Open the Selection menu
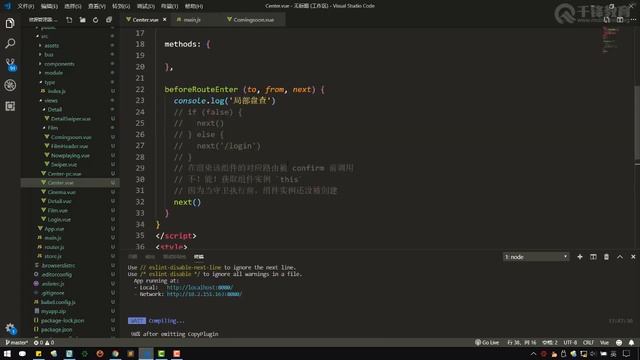This screenshot has height=360, width=640. 73,6
